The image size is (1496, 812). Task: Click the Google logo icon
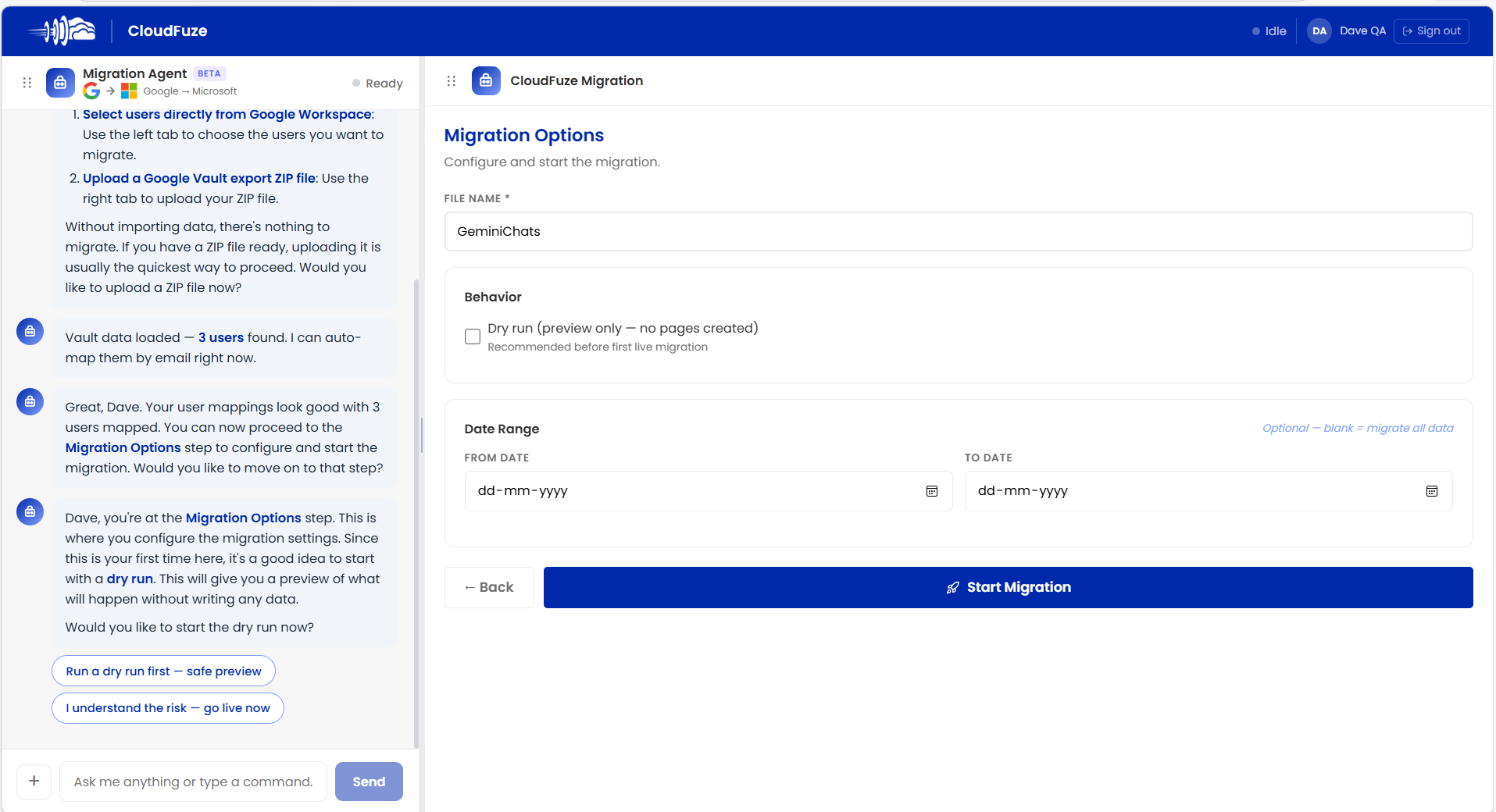(91, 91)
